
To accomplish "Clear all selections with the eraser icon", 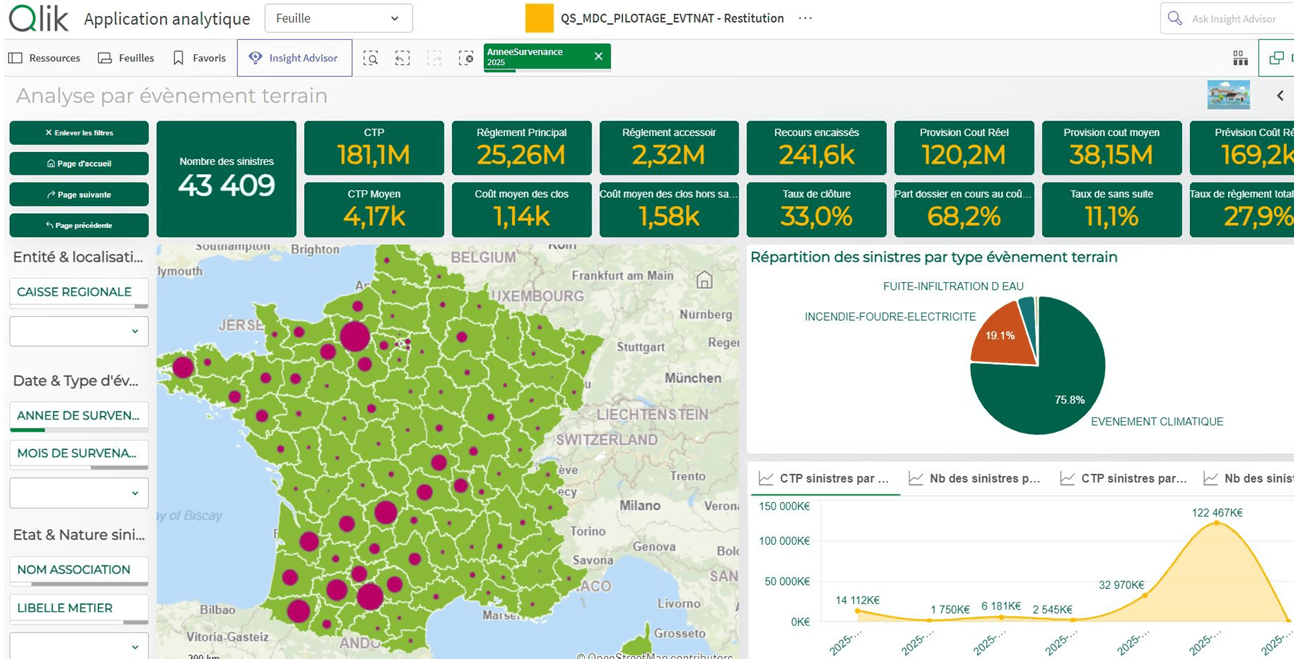I will [466, 58].
